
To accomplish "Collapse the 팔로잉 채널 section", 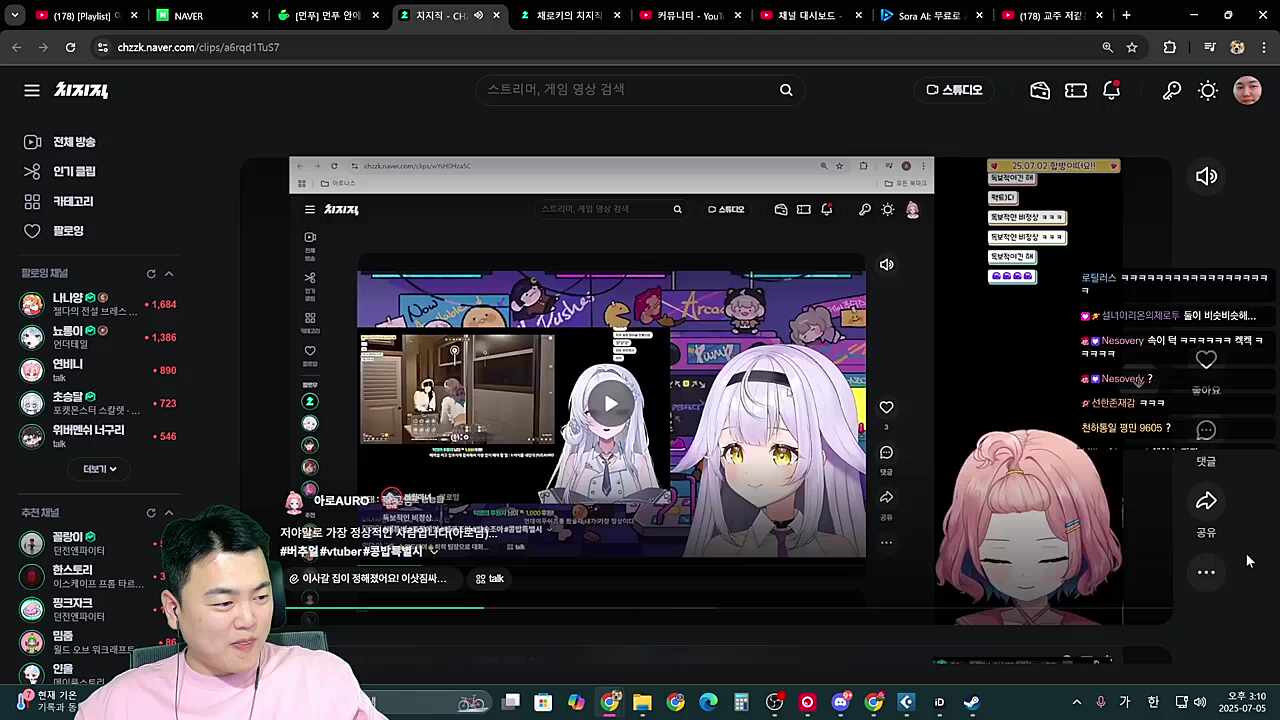I will pos(169,274).
